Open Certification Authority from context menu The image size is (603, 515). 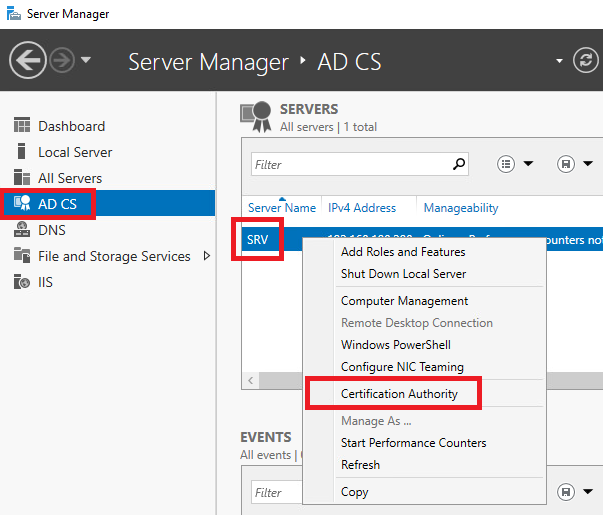click(x=399, y=394)
